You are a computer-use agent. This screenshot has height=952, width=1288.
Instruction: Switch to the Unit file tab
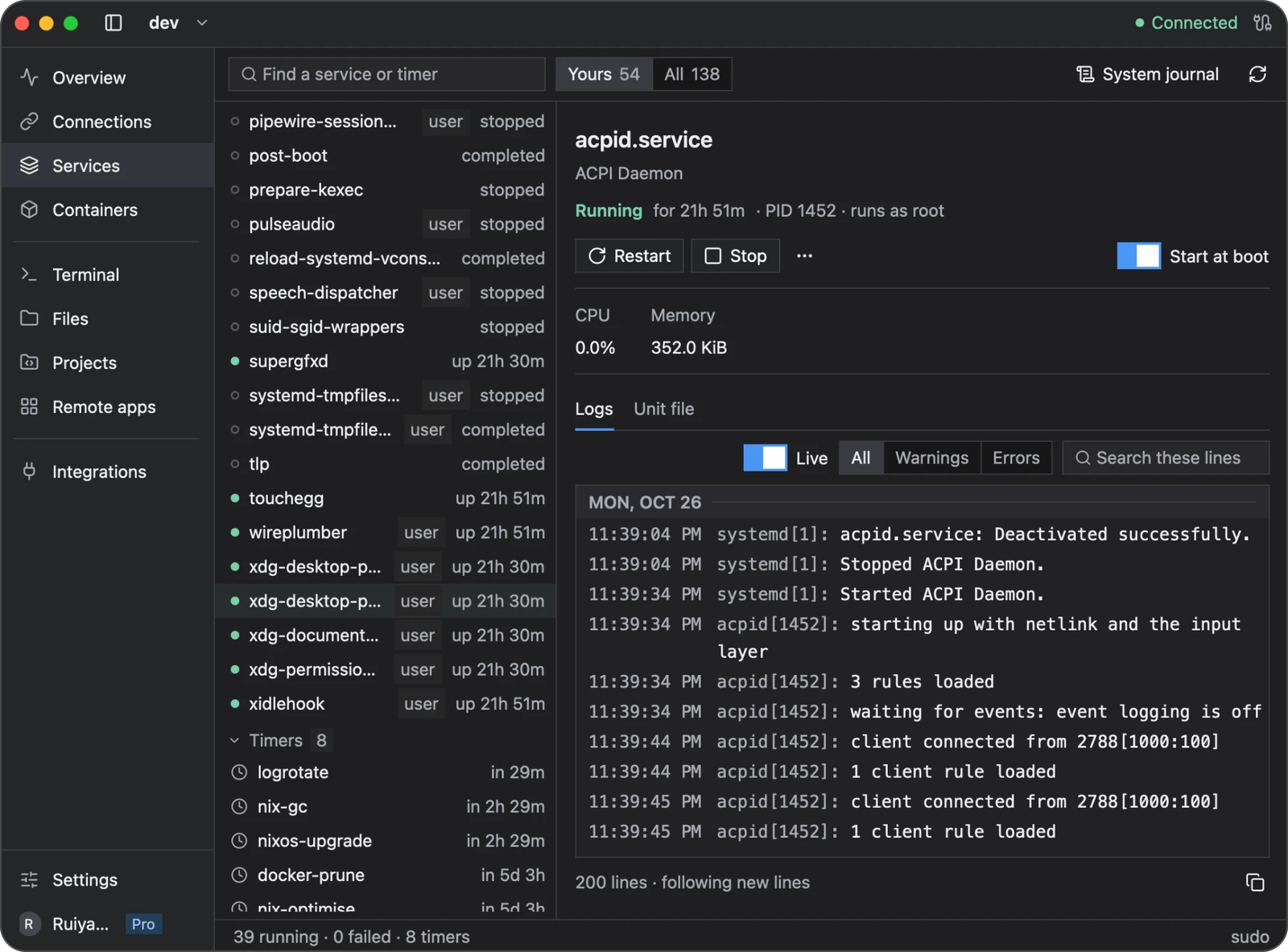point(663,409)
